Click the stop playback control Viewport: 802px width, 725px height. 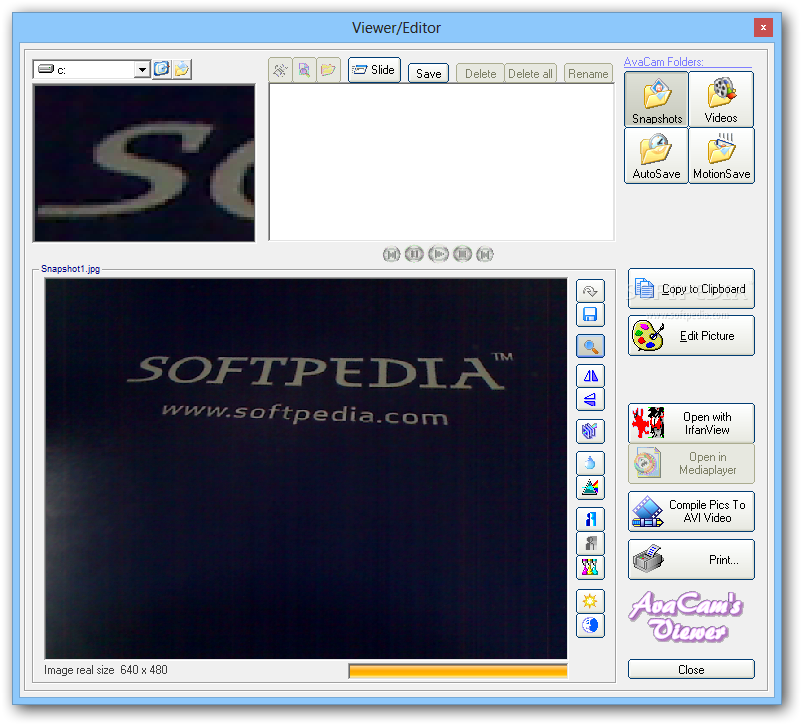tap(462, 254)
